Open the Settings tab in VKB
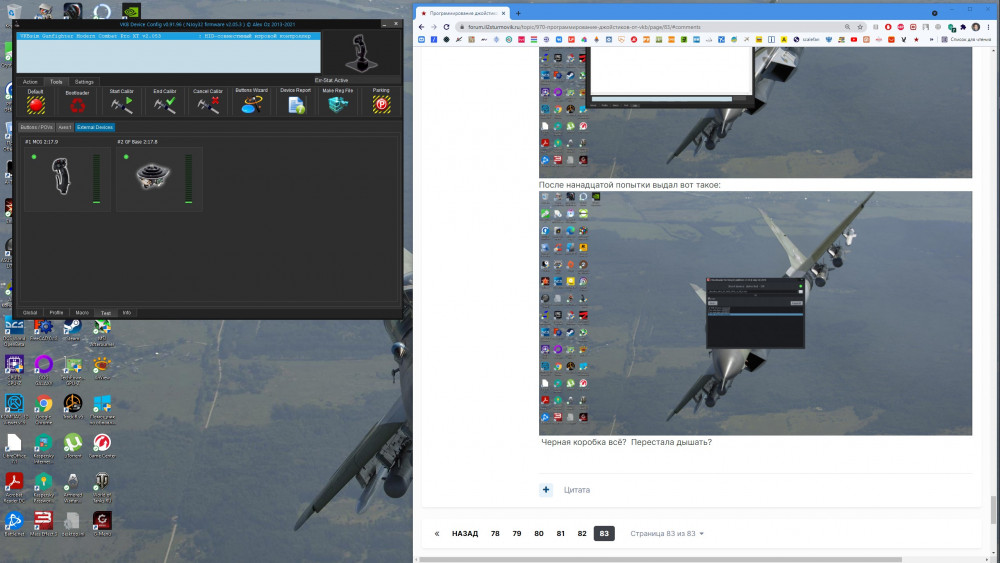 84,82
